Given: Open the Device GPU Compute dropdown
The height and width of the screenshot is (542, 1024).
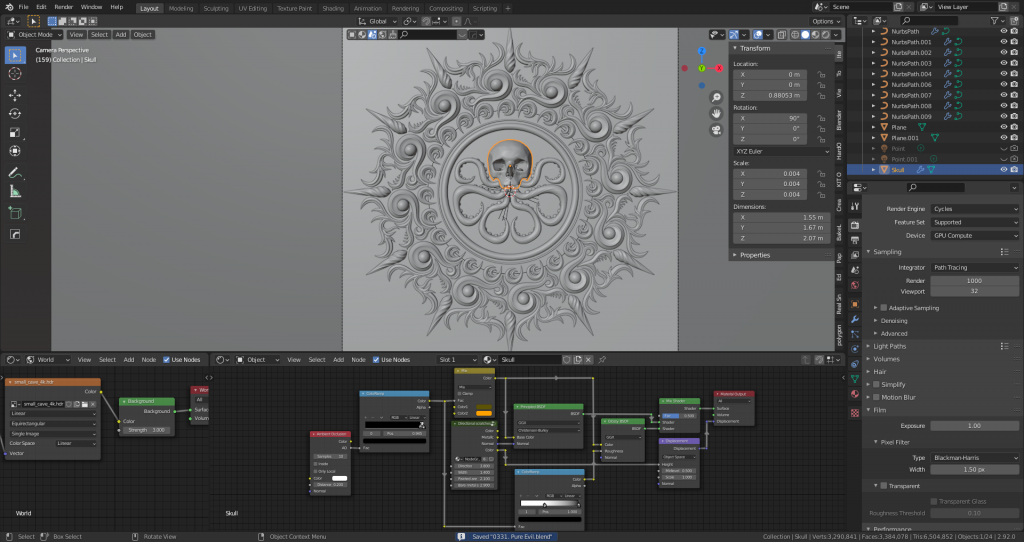Looking at the screenshot, I should (974, 236).
